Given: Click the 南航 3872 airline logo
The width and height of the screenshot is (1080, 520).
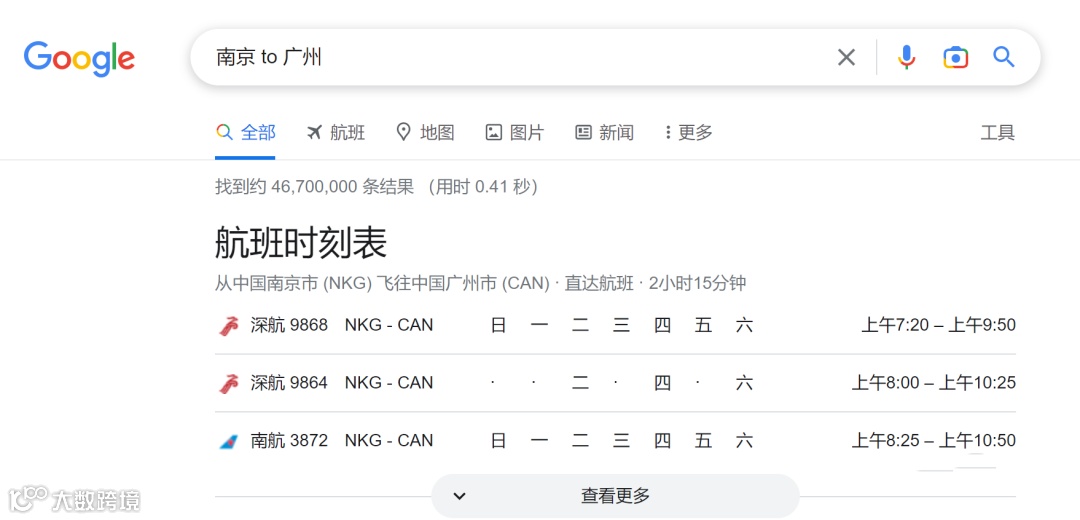Looking at the screenshot, I should (228, 441).
